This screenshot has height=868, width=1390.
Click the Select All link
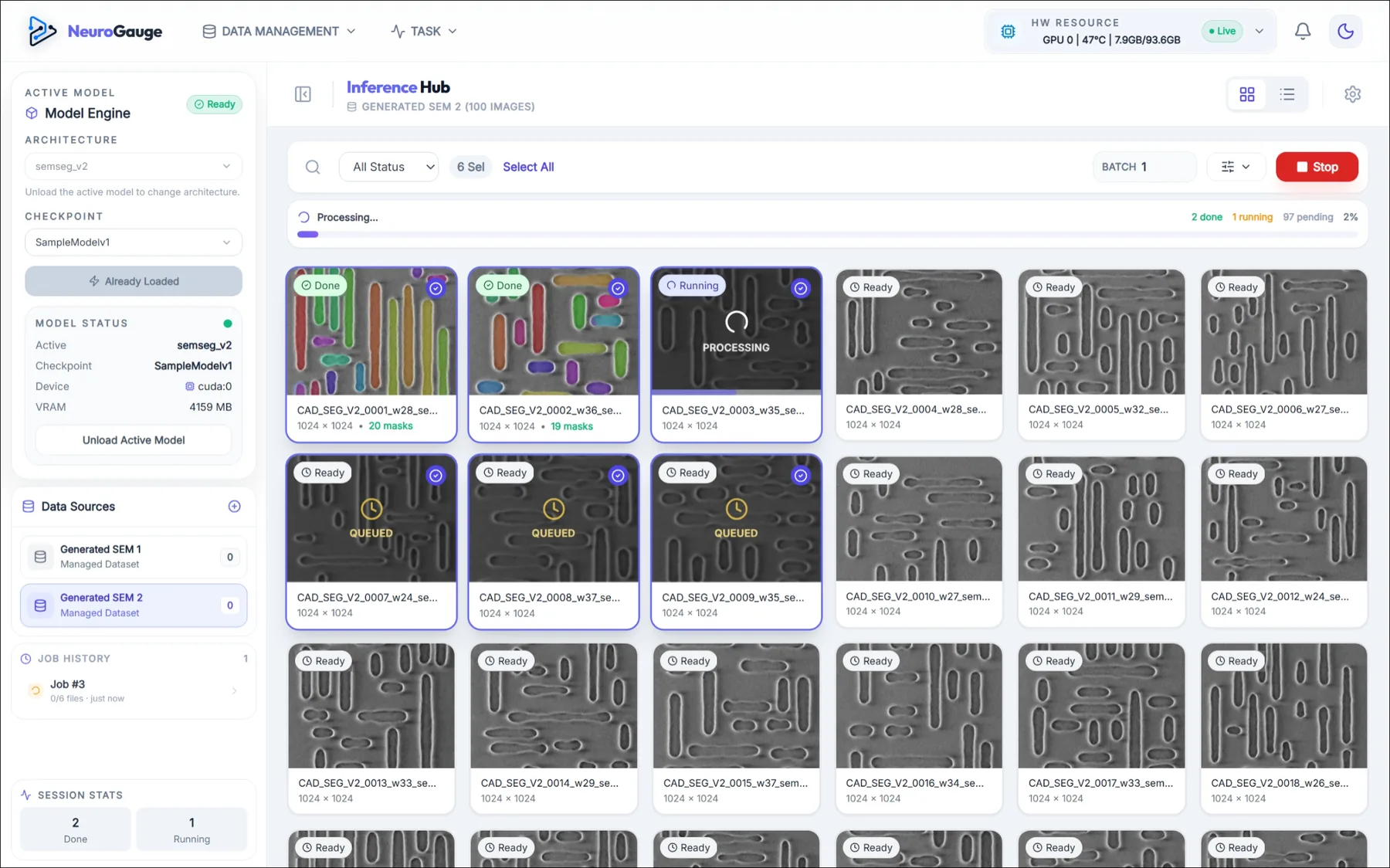pos(528,167)
